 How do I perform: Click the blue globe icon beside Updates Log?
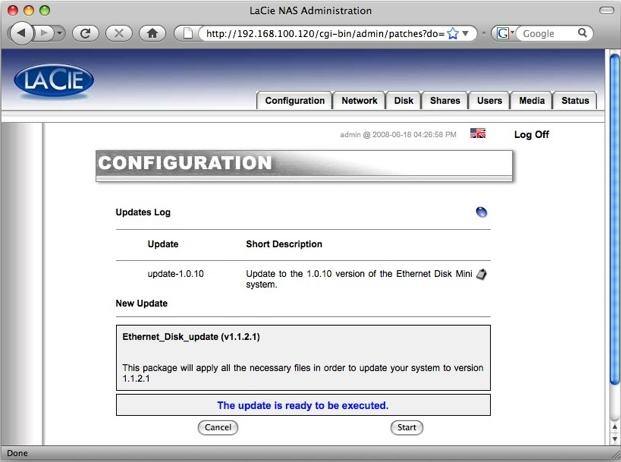(481, 212)
